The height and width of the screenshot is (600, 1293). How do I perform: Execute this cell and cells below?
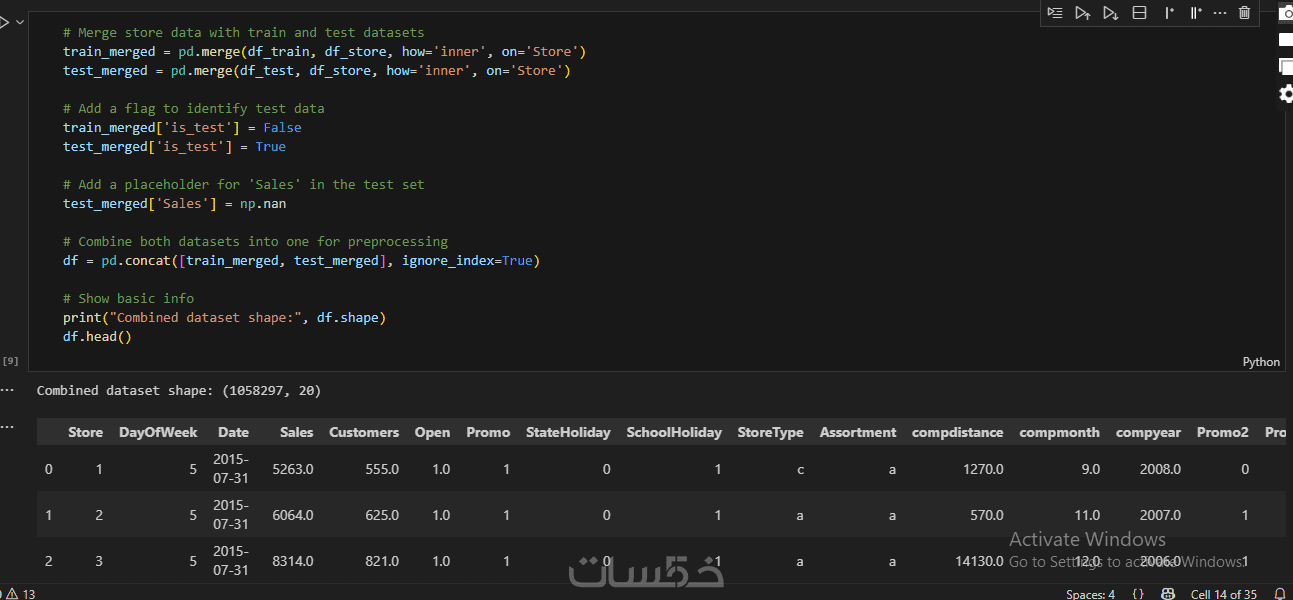coord(1110,13)
